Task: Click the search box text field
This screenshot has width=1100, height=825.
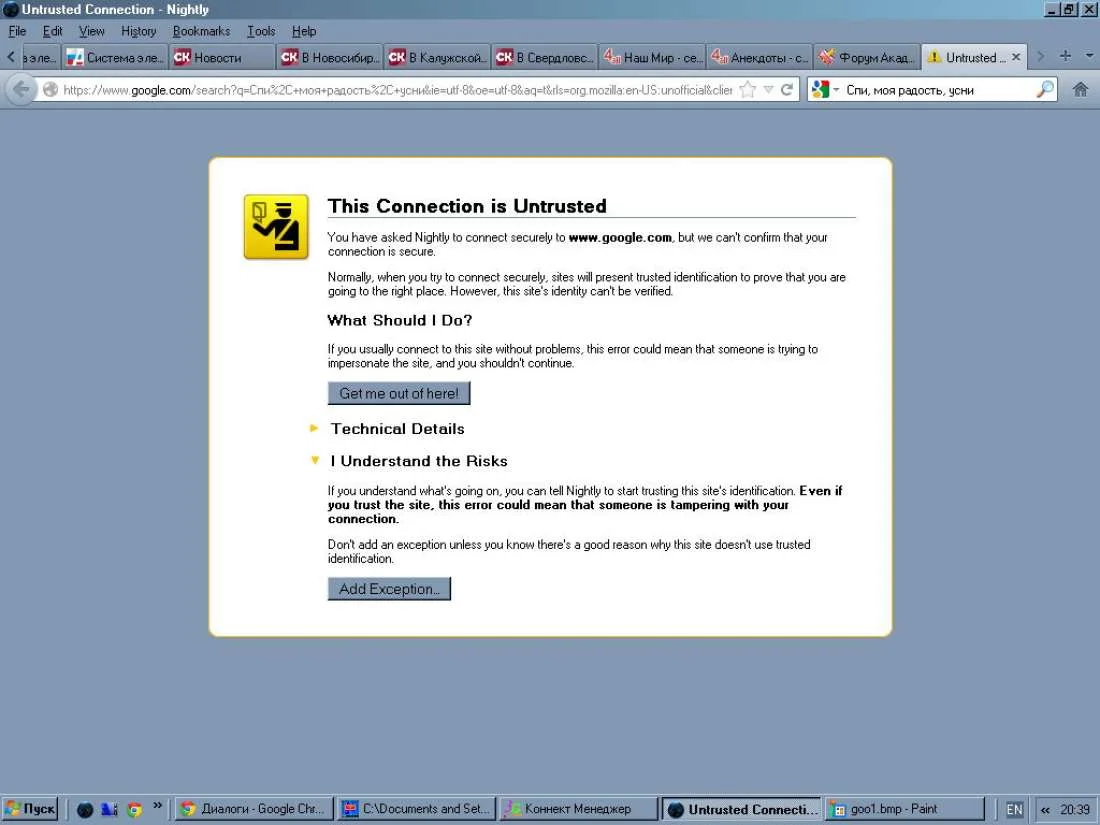Action: point(938,90)
